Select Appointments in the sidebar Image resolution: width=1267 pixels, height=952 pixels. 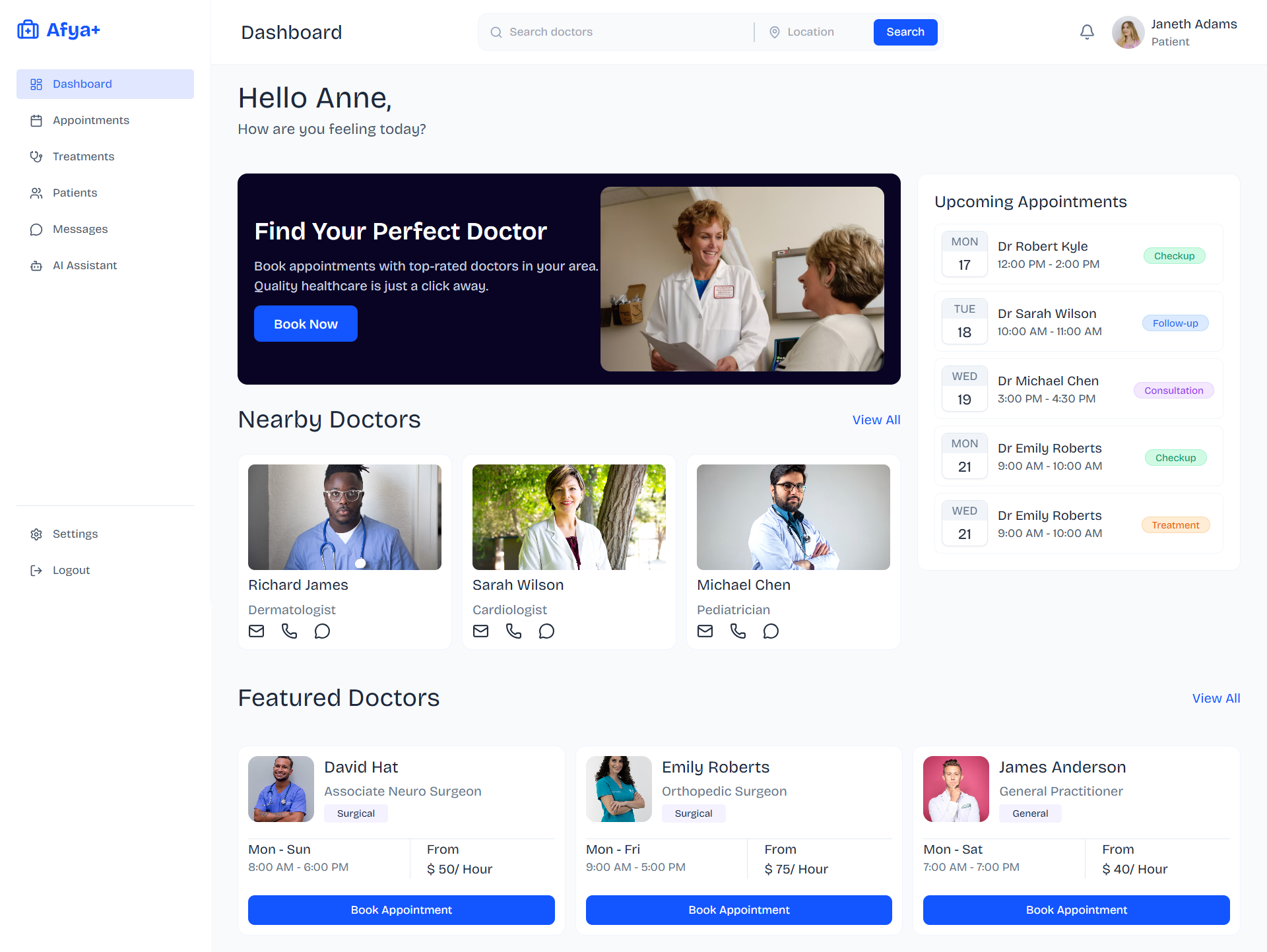pos(91,120)
